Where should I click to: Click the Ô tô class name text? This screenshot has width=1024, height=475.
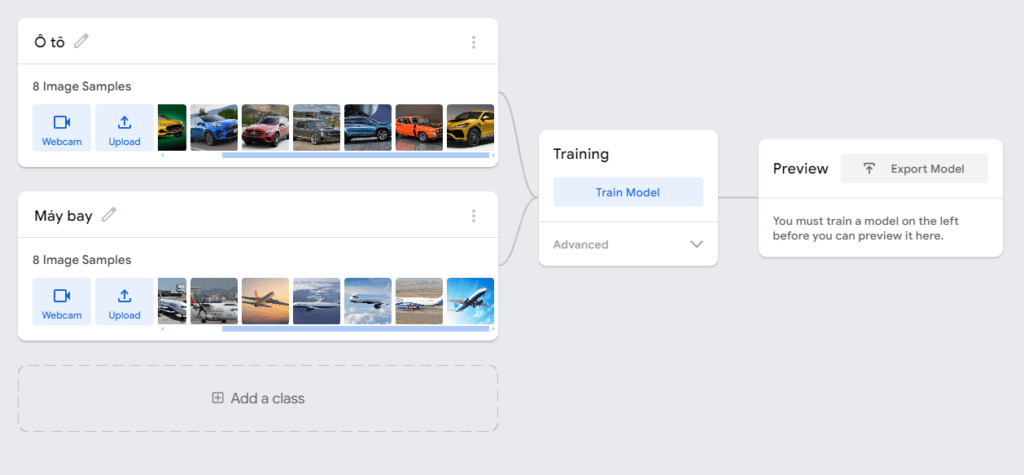(x=50, y=42)
